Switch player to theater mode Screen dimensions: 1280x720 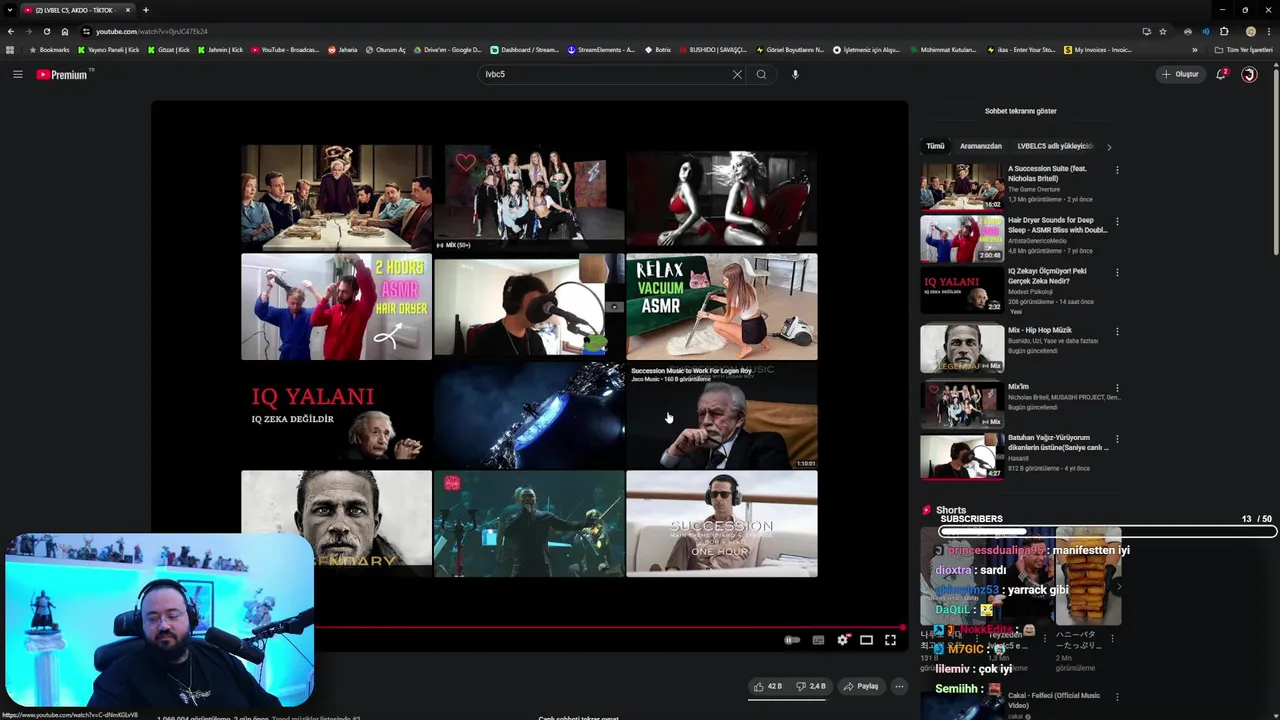tap(866, 640)
